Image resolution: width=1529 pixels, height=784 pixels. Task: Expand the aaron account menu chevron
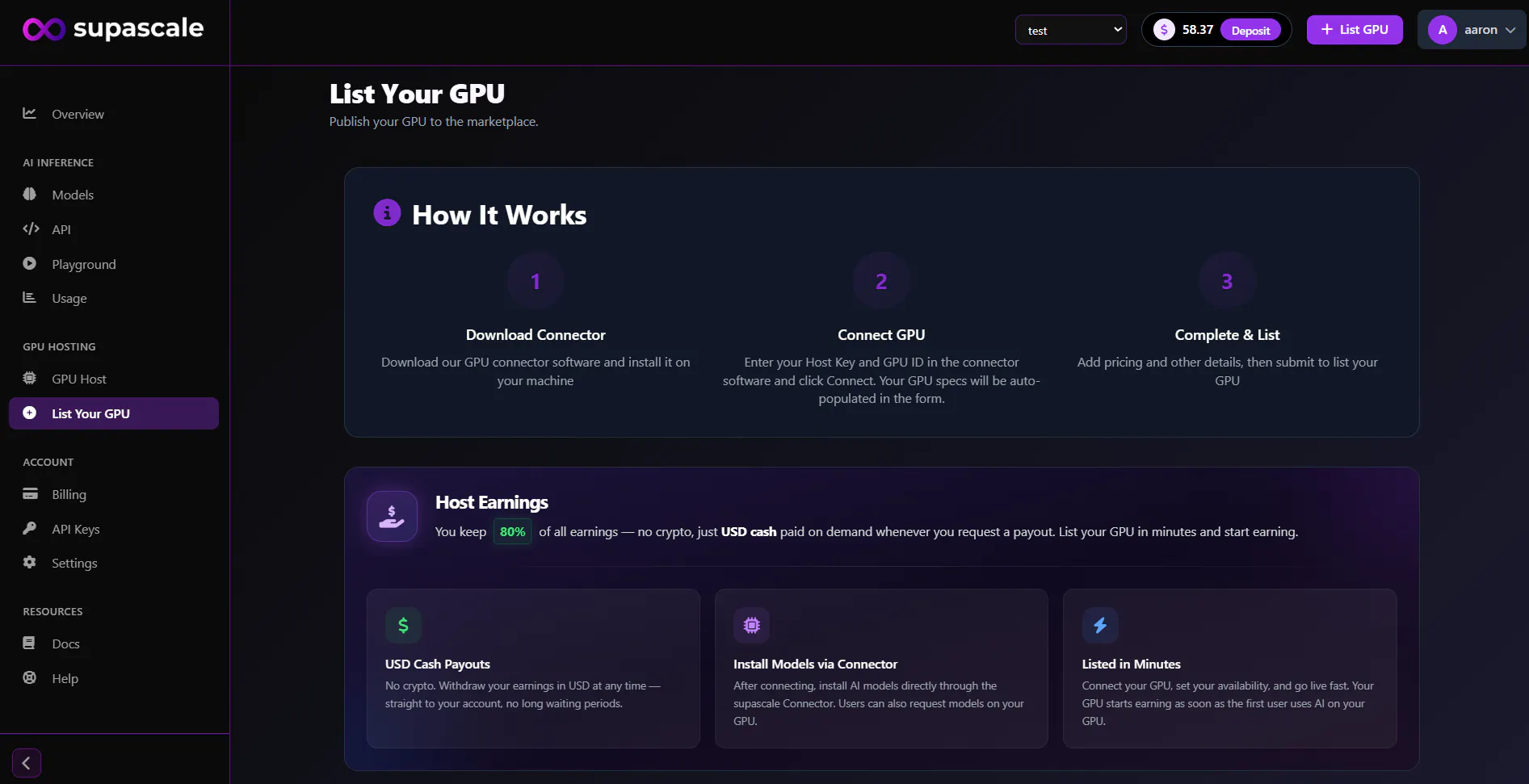click(1510, 30)
